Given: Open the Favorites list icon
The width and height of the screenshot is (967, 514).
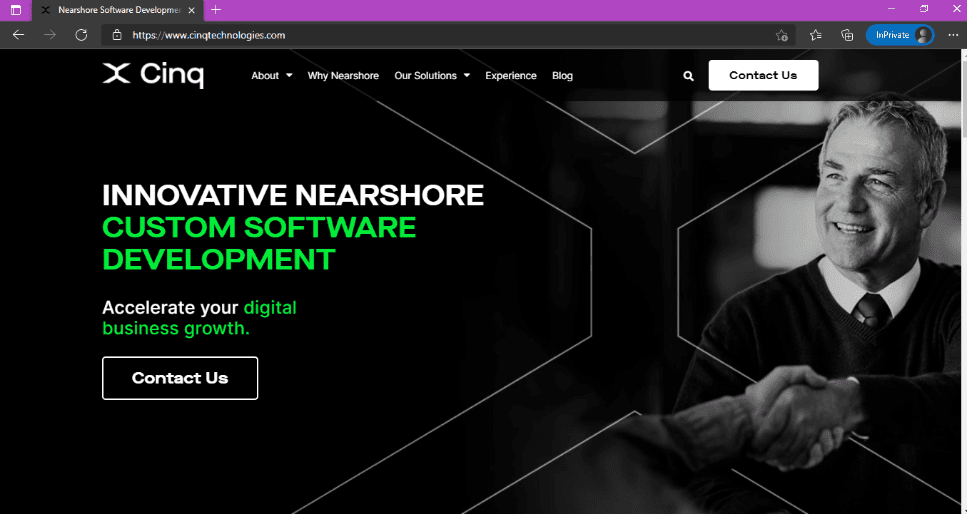Looking at the screenshot, I should tap(816, 35).
